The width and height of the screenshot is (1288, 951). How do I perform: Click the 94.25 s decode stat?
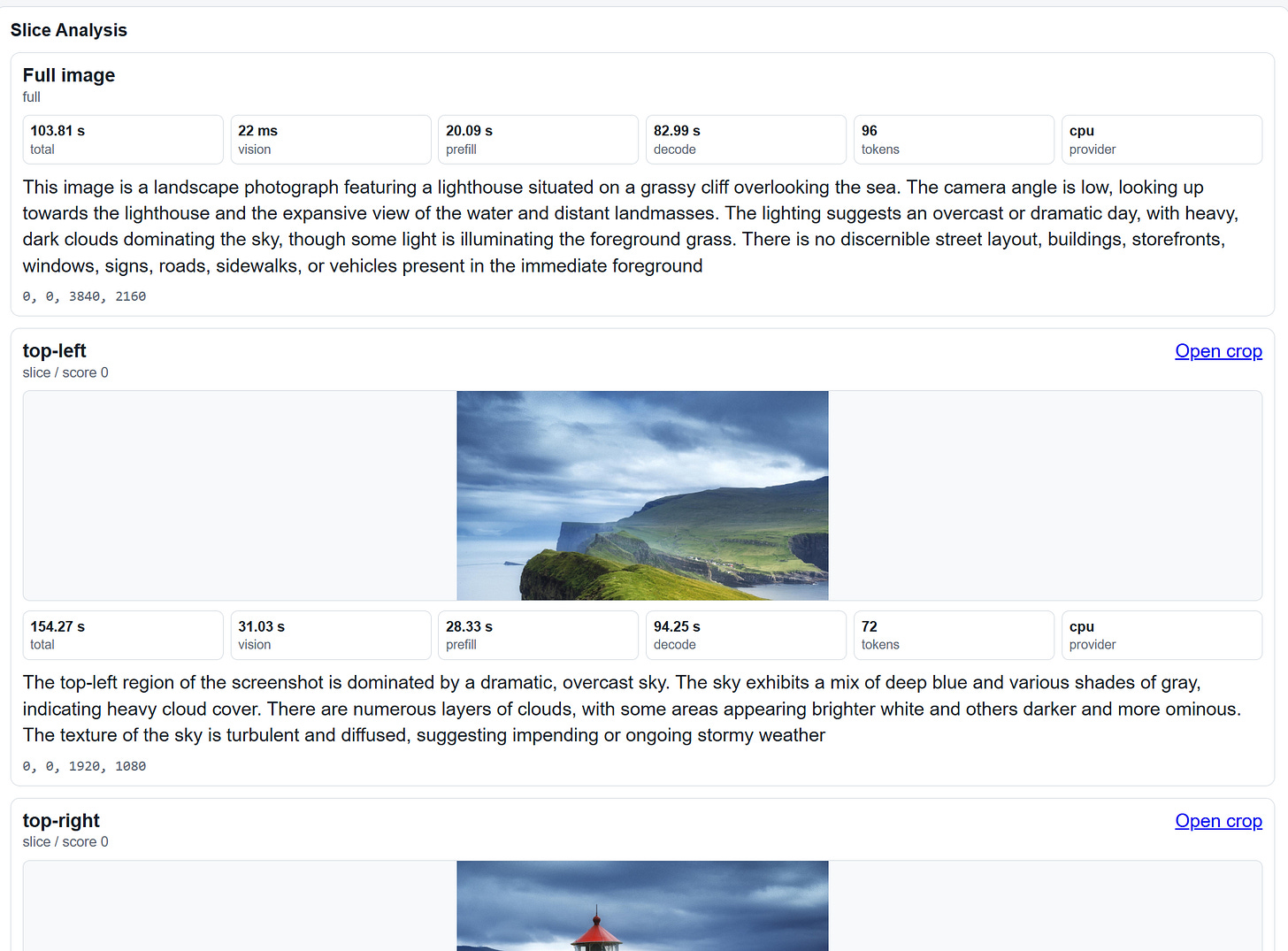coord(746,635)
